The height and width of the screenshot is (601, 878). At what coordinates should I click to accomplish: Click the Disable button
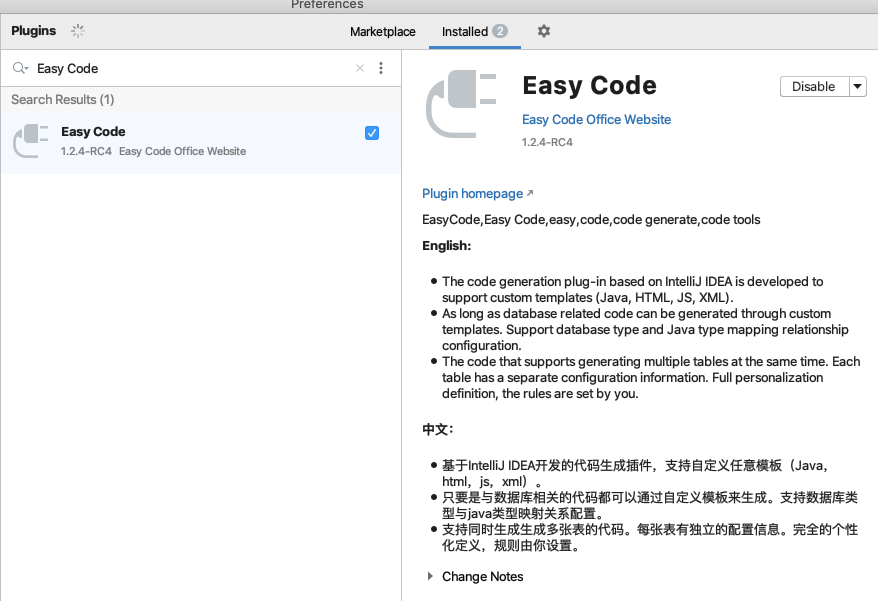812,86
